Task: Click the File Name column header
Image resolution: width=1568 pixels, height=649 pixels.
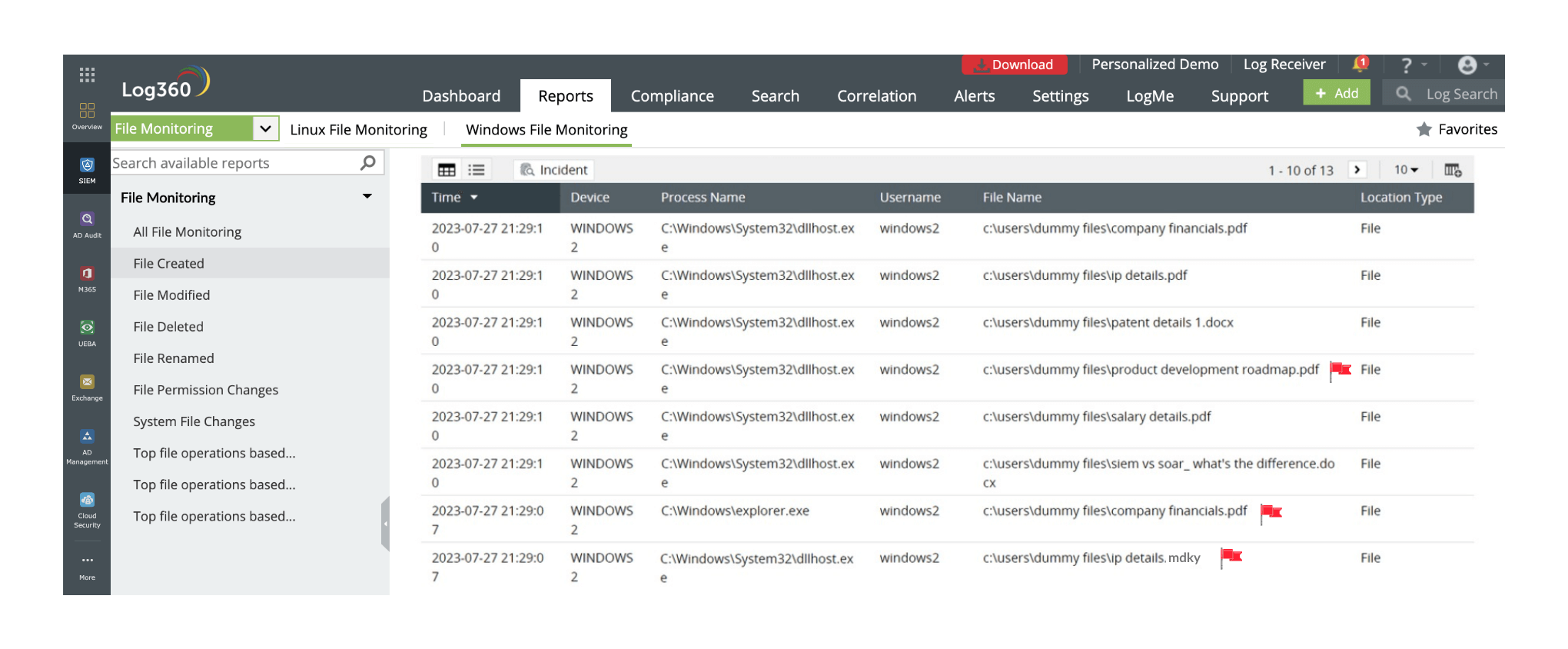Action: tap(1012, 198)
